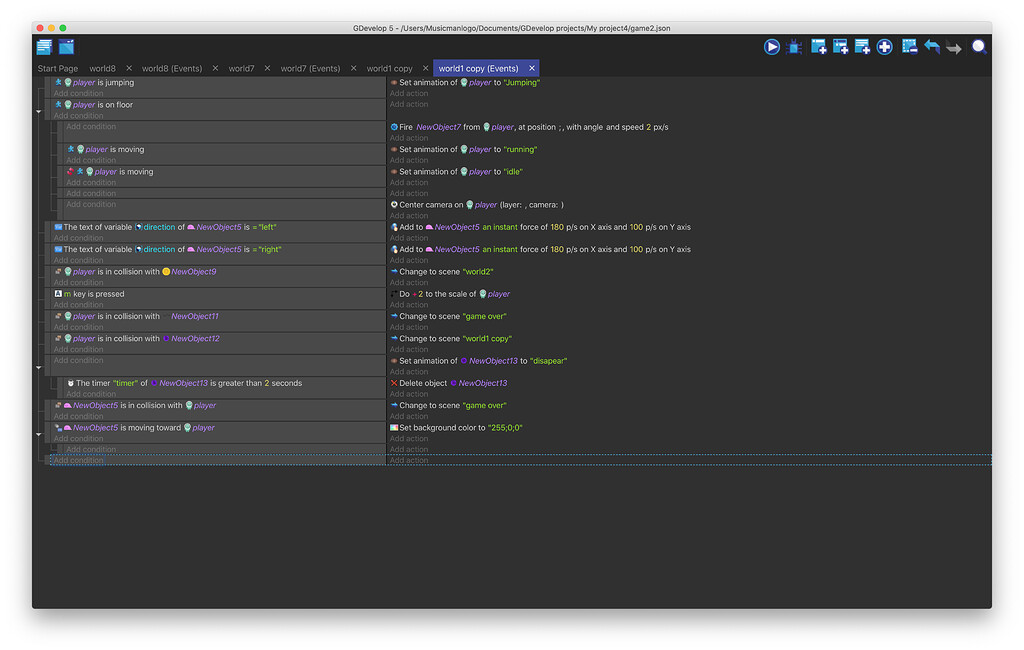Launch a game preview
This screenshot has height=650, width=1024.
[x=772, y=45]
